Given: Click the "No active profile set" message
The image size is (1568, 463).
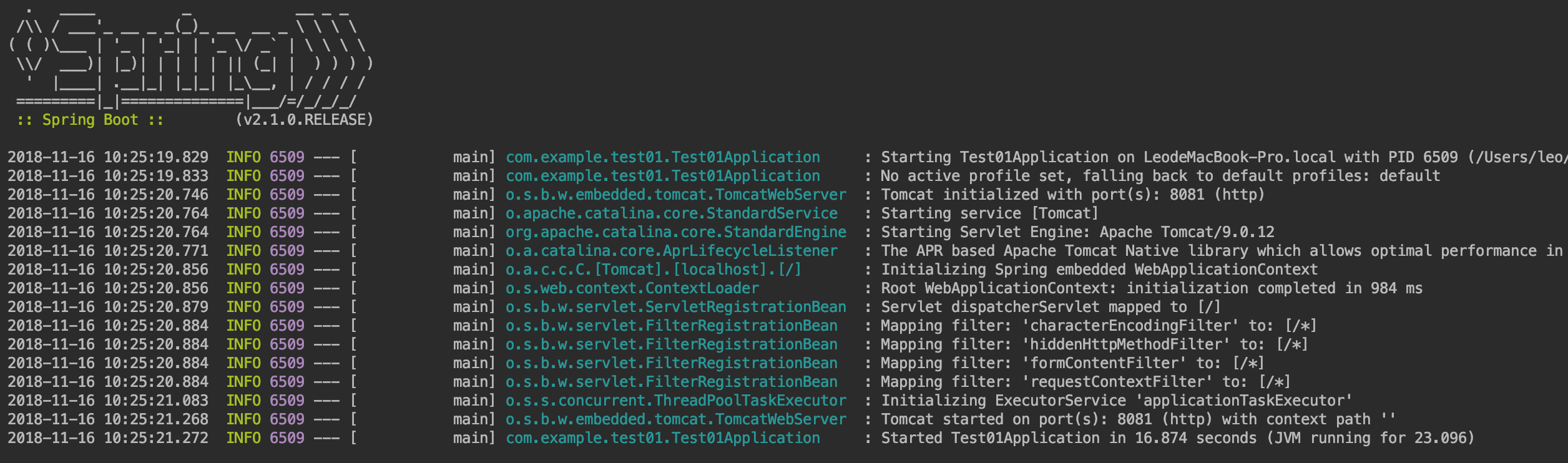Looking at the screenshot, I should (x=1160, y=176).
